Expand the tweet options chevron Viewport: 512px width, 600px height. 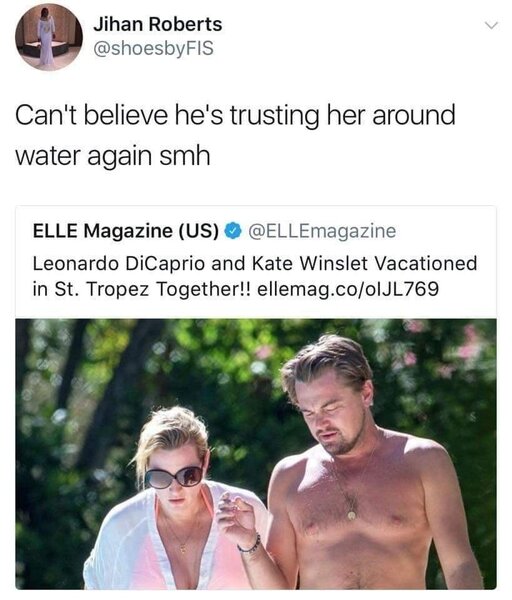coord(491,26)
